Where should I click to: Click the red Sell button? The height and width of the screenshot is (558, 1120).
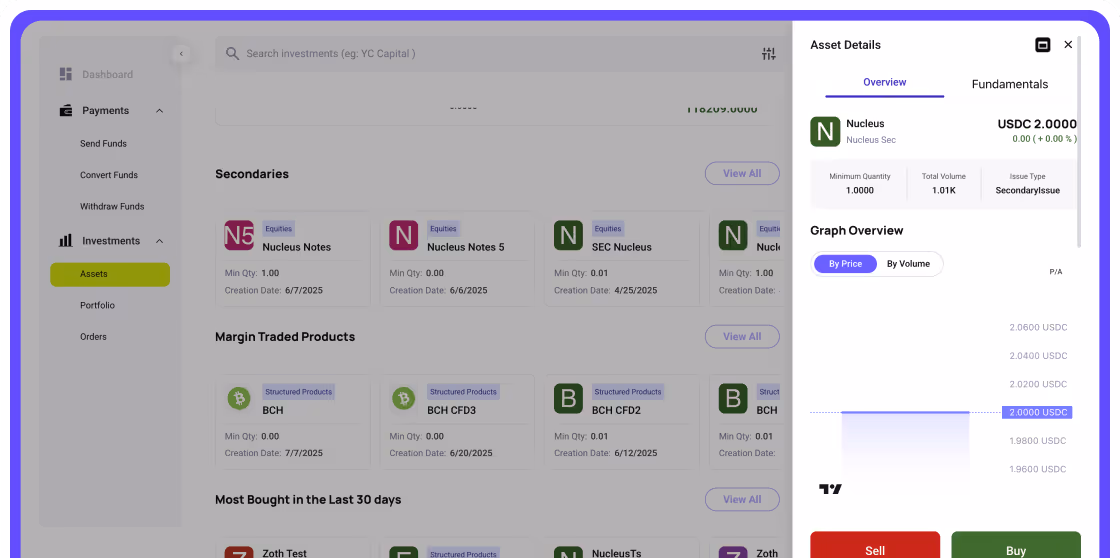875,546
